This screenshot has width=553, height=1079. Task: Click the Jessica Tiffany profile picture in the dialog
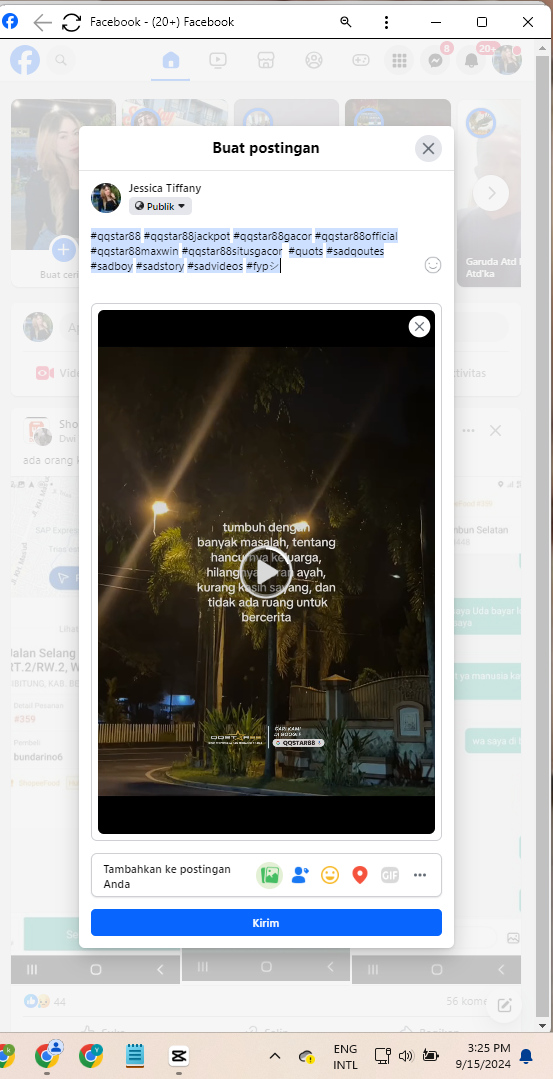tap(106, 198)
